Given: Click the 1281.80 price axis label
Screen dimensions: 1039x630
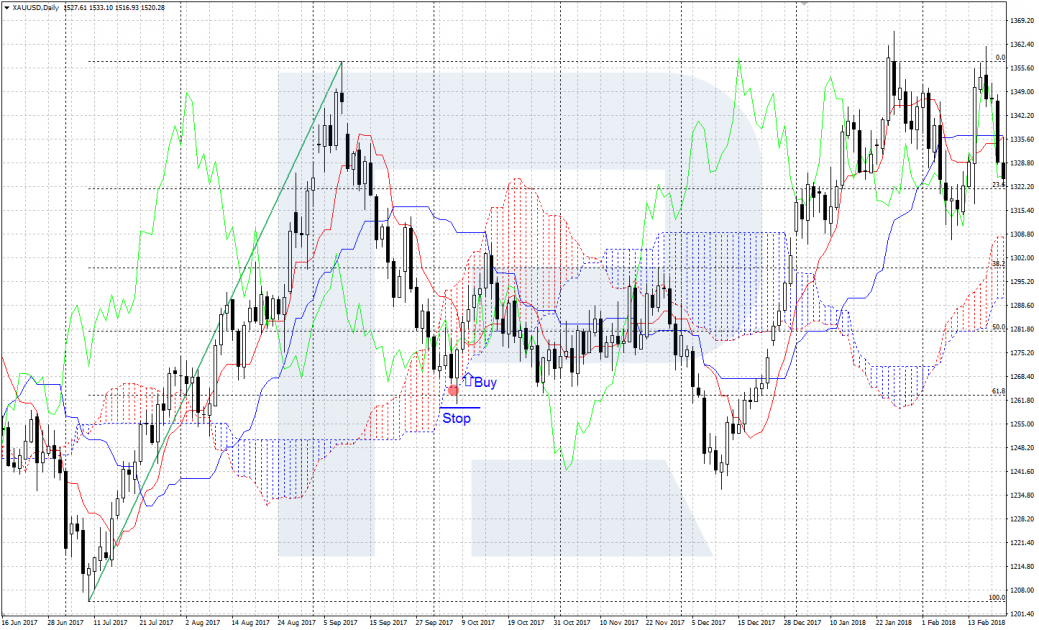Looking at the screenshot, I should (1023, 329).
